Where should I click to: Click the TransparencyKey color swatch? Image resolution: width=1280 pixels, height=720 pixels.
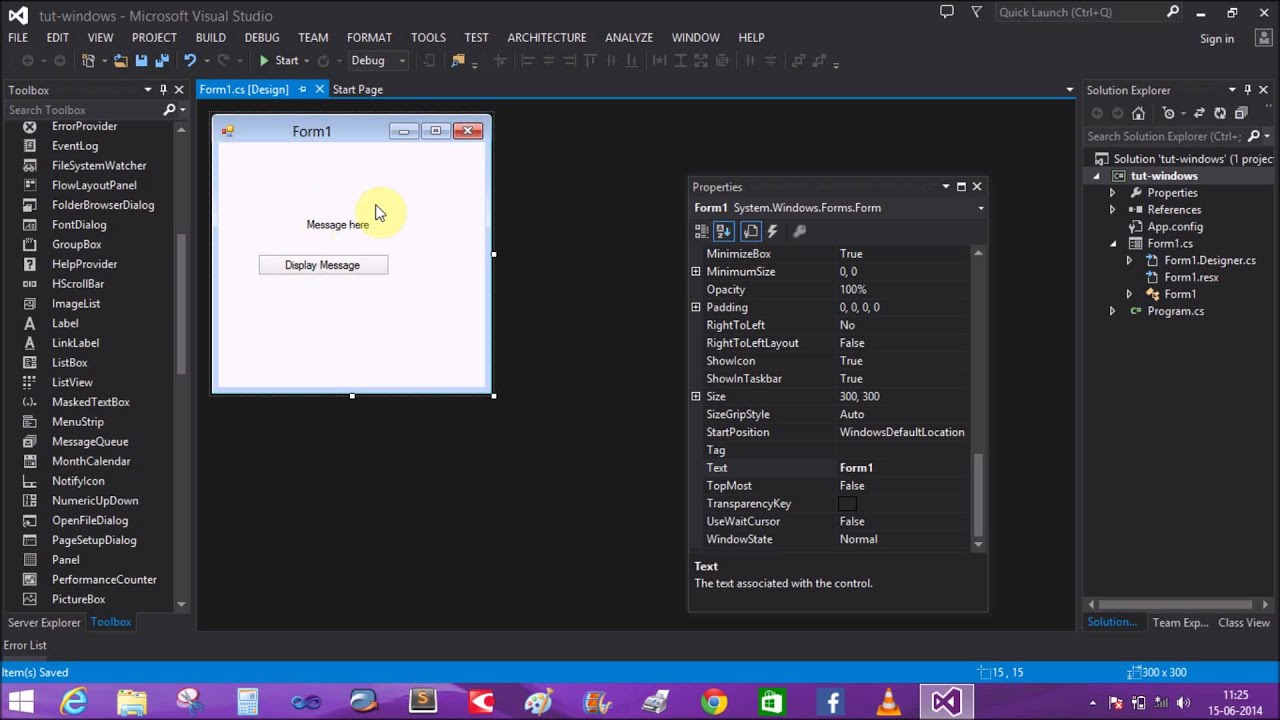coord(848,504)
